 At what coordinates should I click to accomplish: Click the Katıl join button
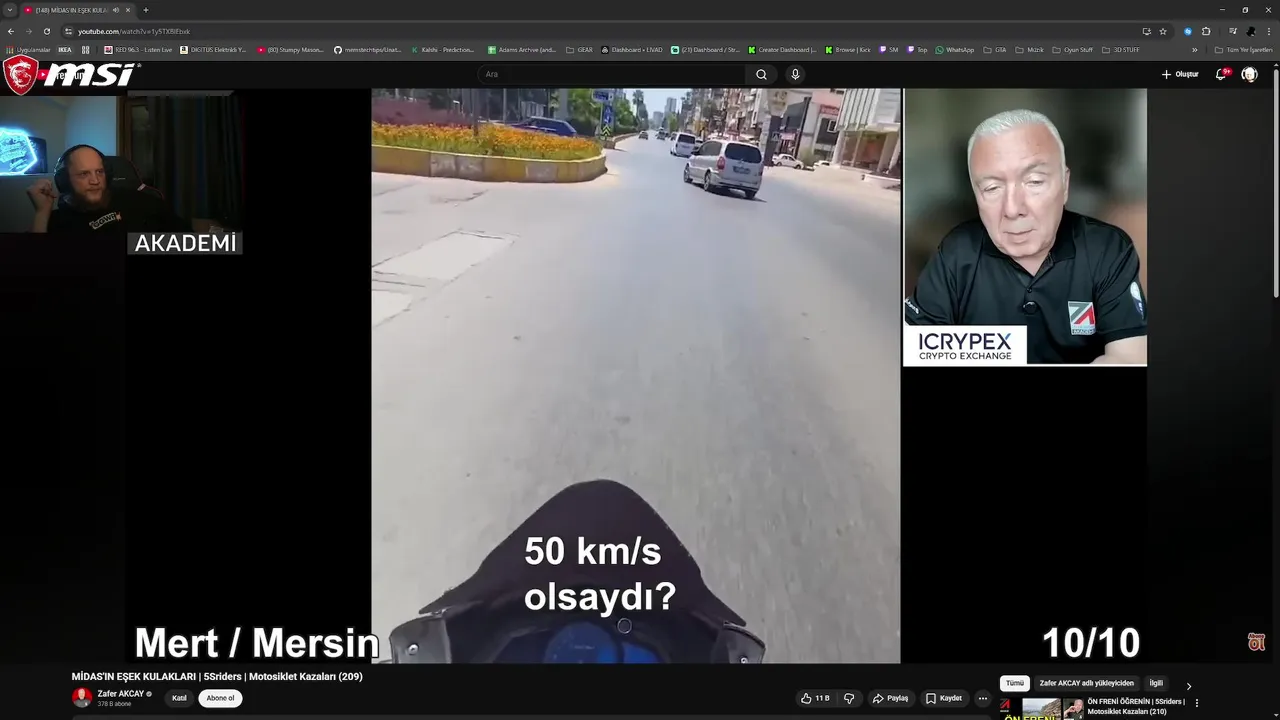point(180,698)
